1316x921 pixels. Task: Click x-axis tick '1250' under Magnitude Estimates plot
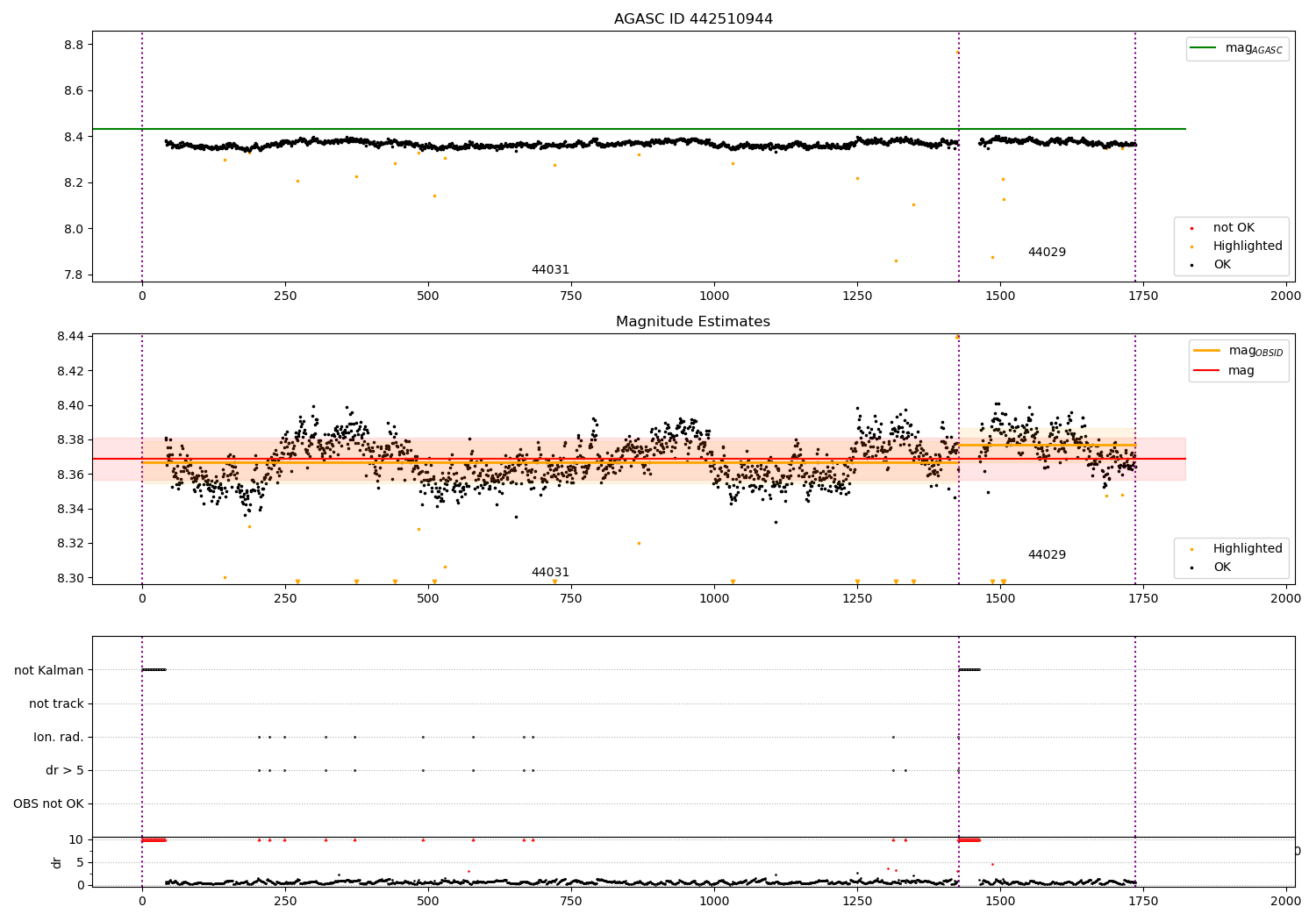pyautogui.click(x=857, y=599)
